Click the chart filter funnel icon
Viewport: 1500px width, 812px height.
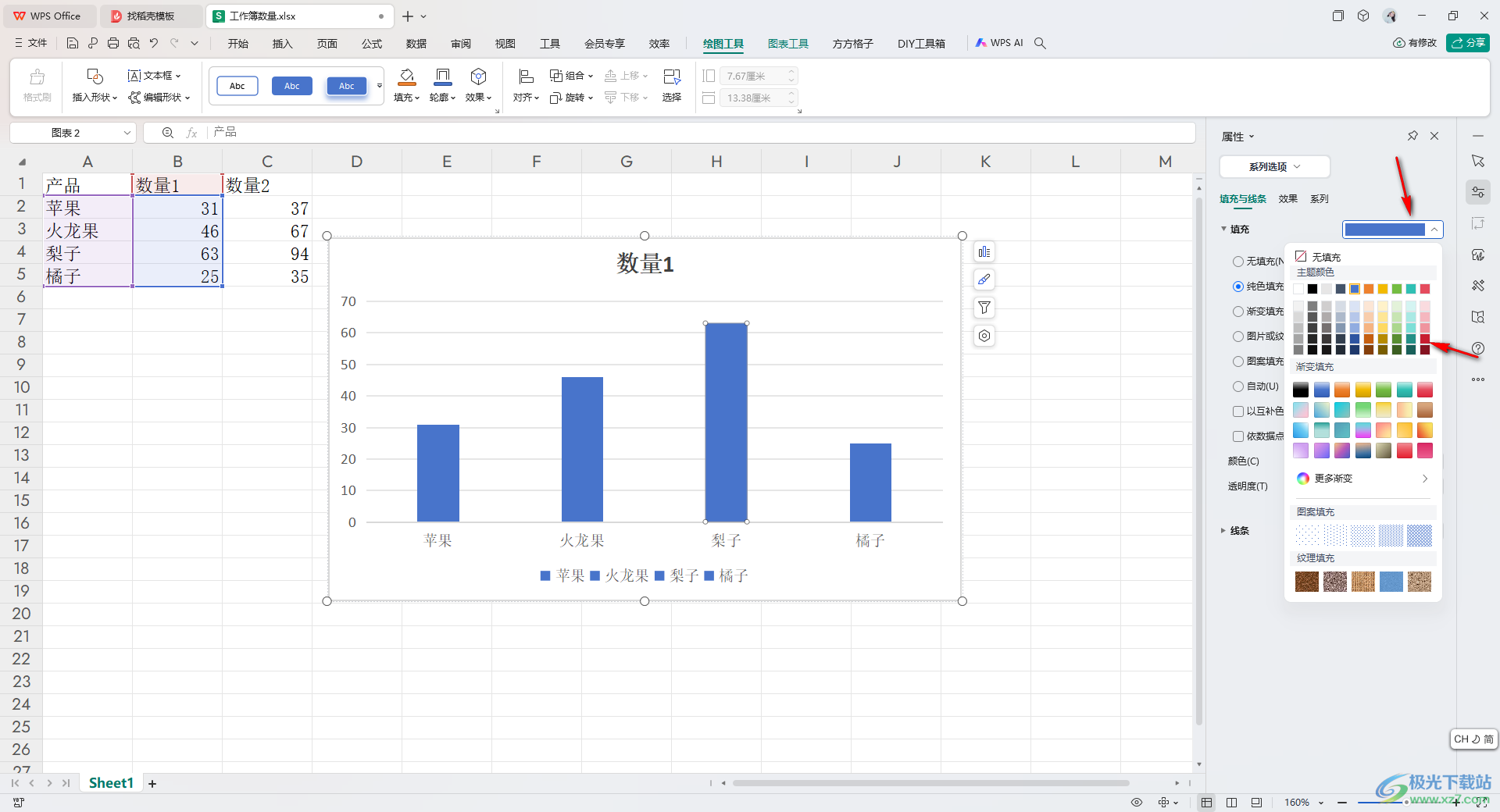click(984, 308)
